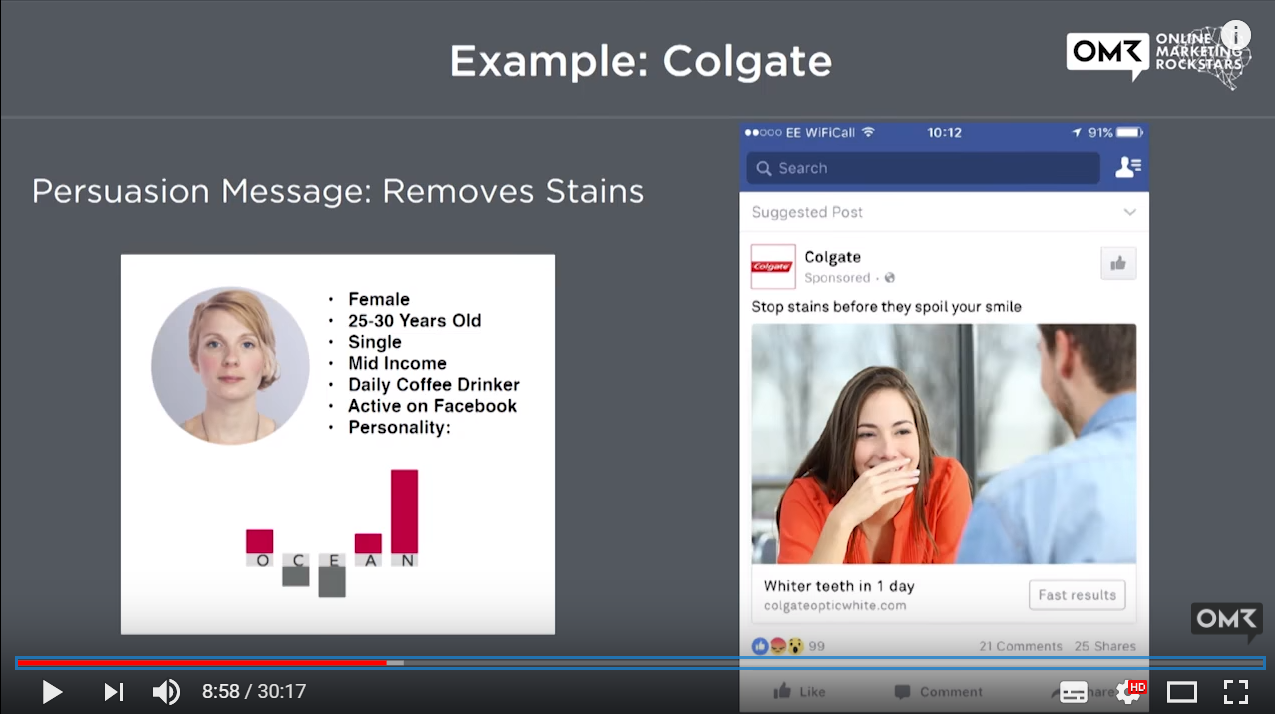Skip to the next video
The height and width of the screenshot is (714, 1275).
coord(114,691)
